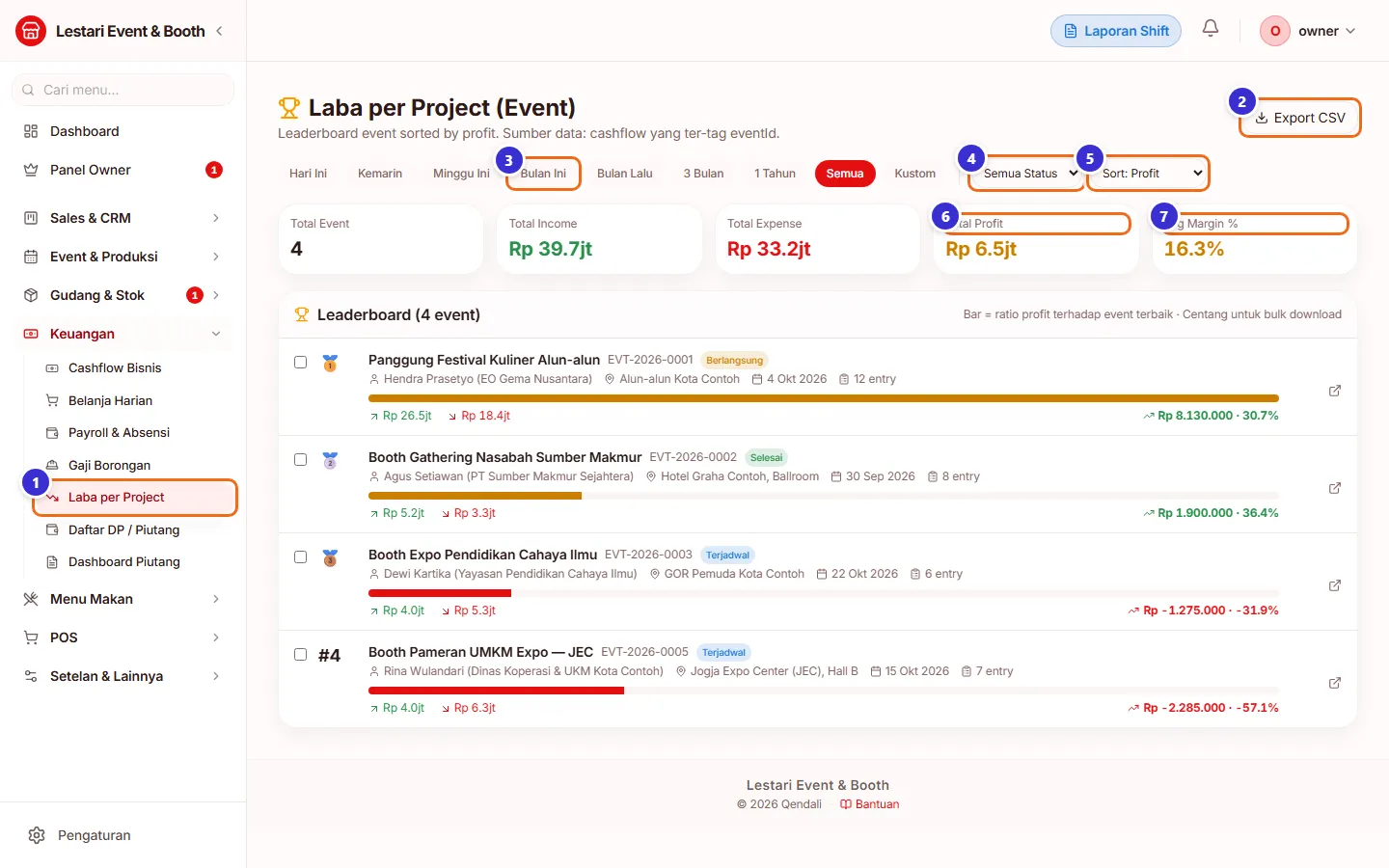This screenshot has height=868, width=1389.
Task: Click the Gudang & Stok box icon
Action: point(31,295)
